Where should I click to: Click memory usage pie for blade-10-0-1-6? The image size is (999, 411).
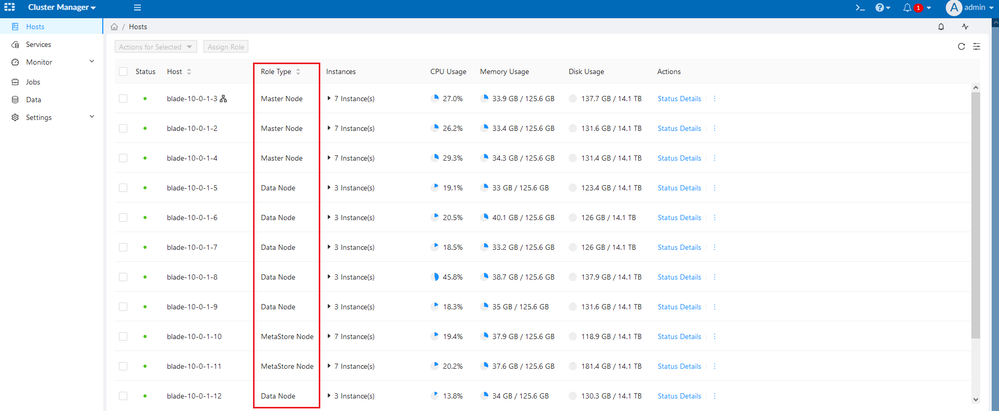(x=485, y=217)
